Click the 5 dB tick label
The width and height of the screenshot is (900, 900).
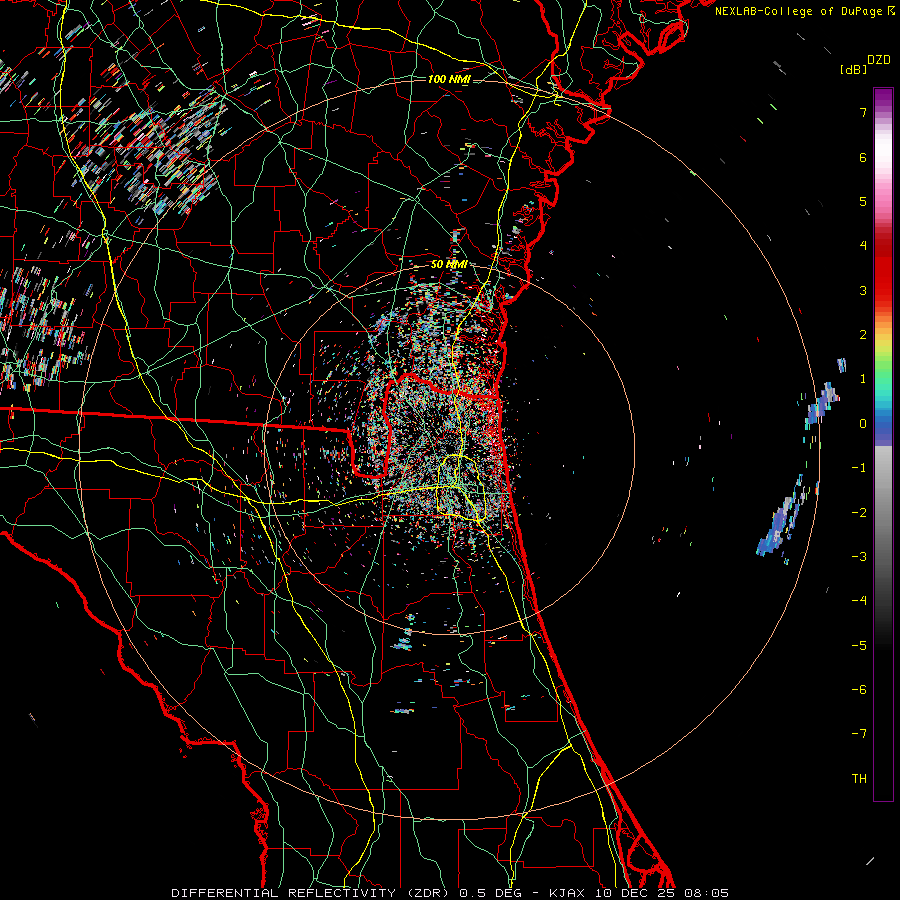863,201
